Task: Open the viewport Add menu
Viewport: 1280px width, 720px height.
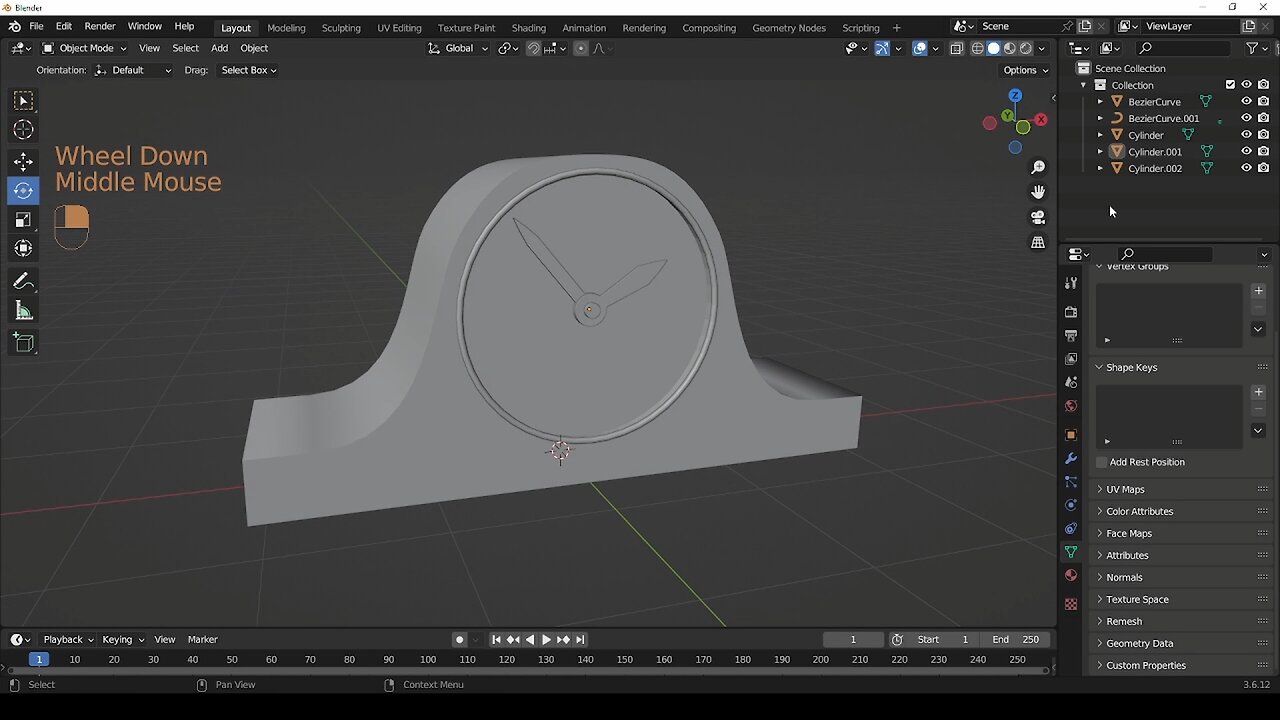Action: tap(219, 48)
